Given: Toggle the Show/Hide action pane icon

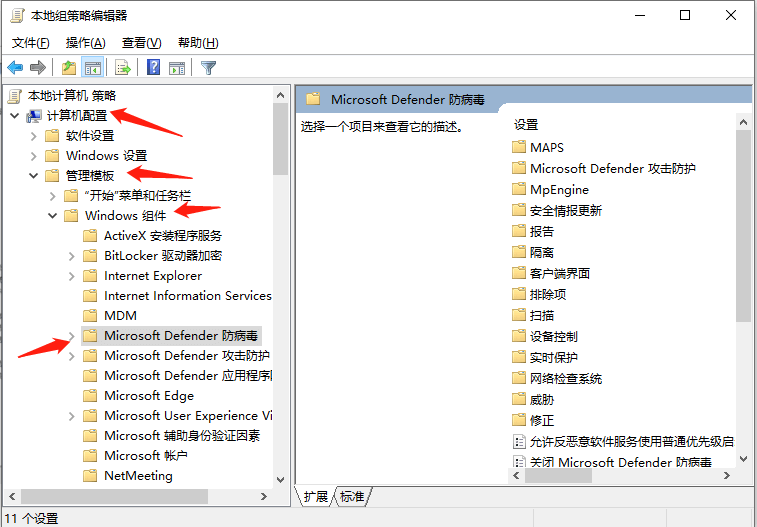Looking at the screenshot, I should point(177,68).
